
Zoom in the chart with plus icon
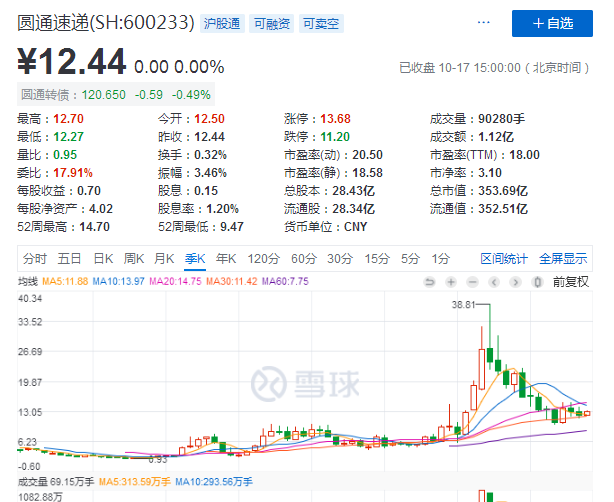point(451,283)
